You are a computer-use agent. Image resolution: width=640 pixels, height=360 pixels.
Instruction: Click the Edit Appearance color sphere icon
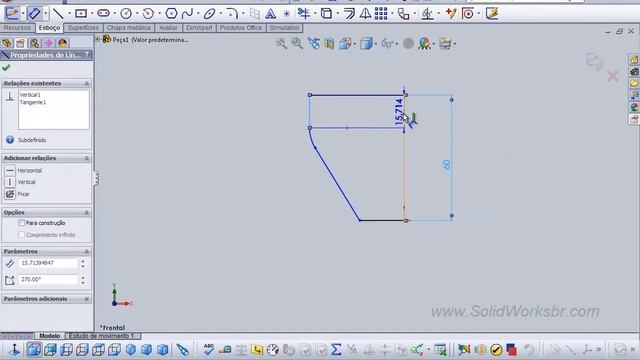pos(424,43)
